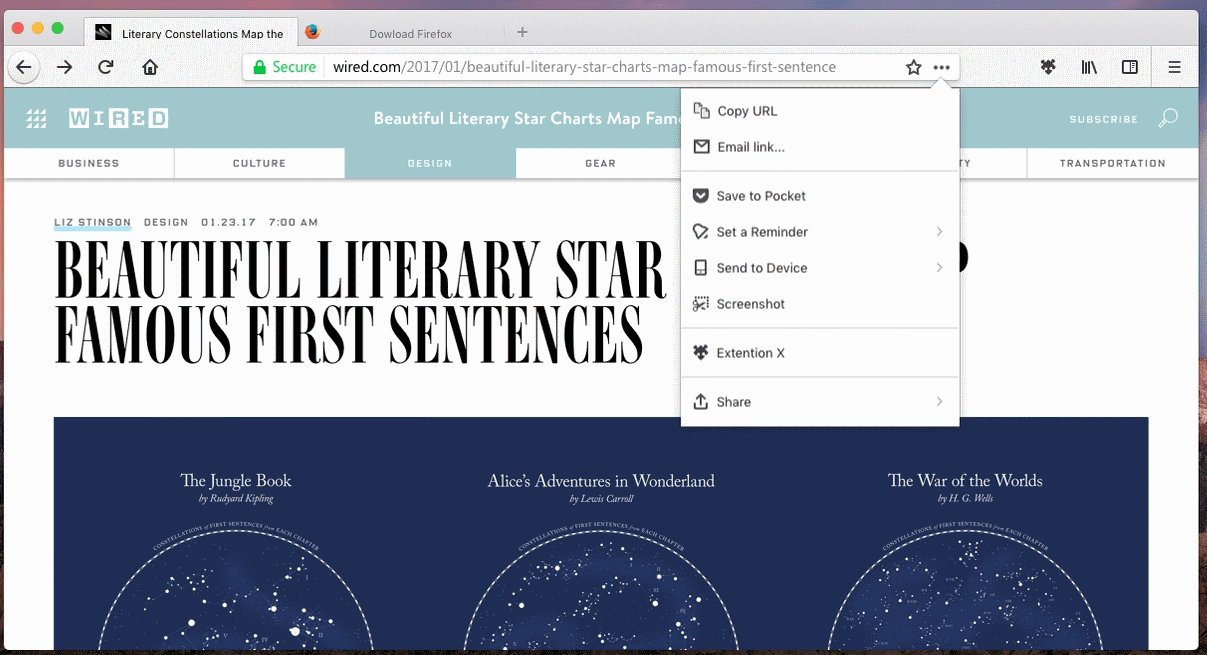Navigate back to the previous page

pyautogui.click(x=23, y=66)
